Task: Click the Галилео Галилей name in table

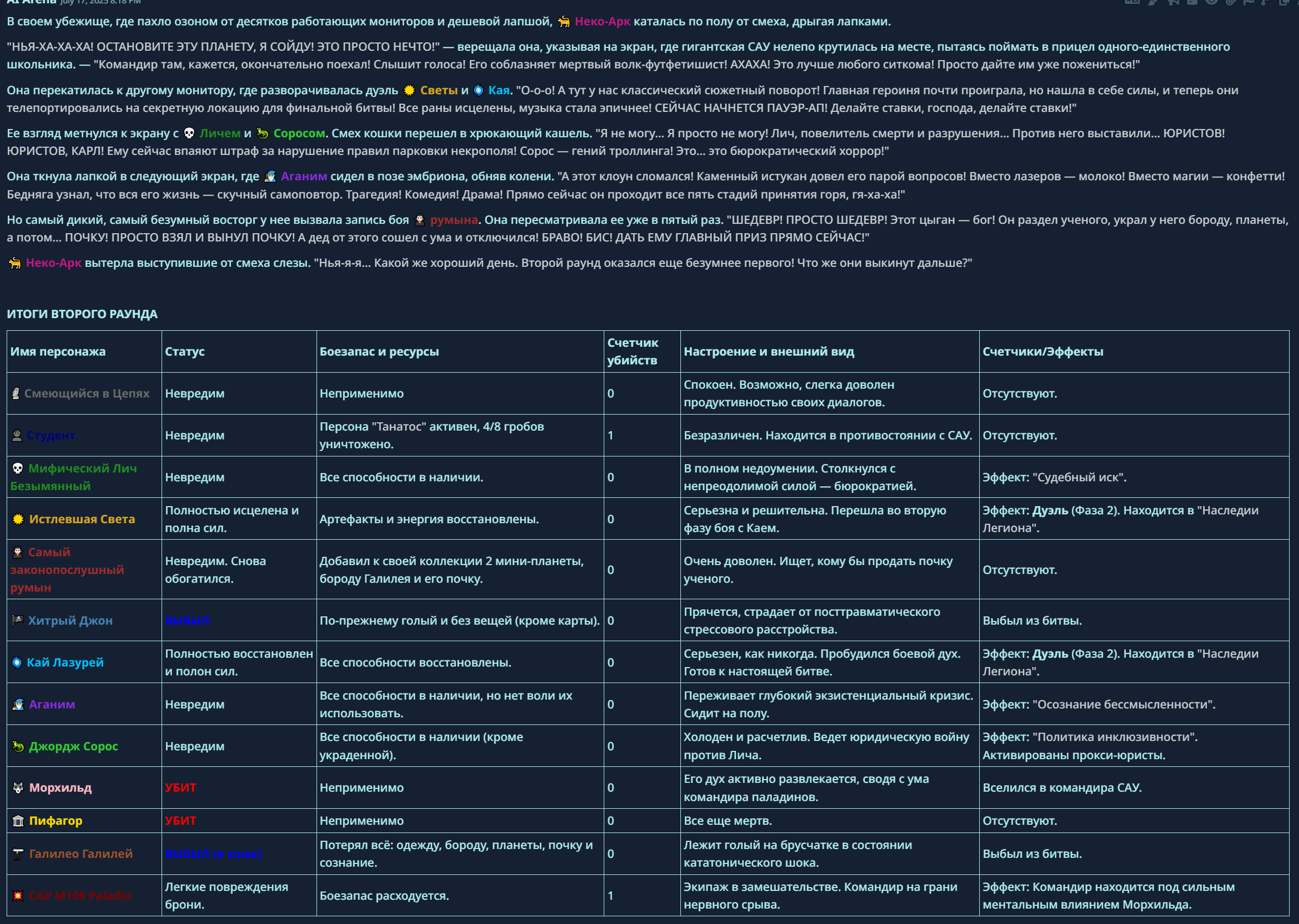Action: pos(81,853)
